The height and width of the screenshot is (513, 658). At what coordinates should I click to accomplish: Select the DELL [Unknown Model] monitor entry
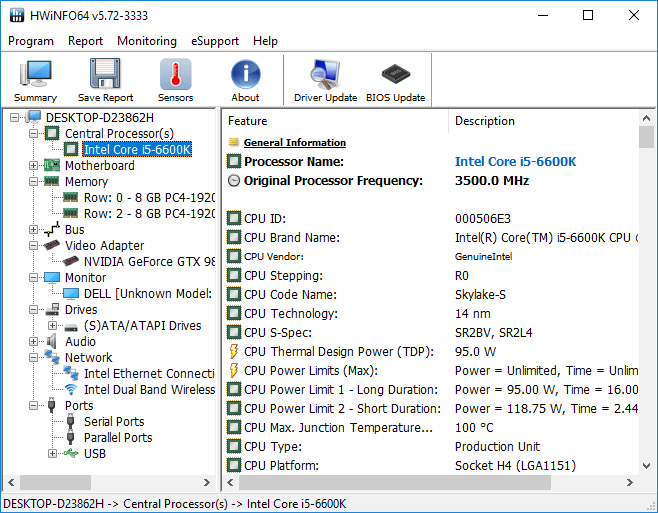coord(148,293)
